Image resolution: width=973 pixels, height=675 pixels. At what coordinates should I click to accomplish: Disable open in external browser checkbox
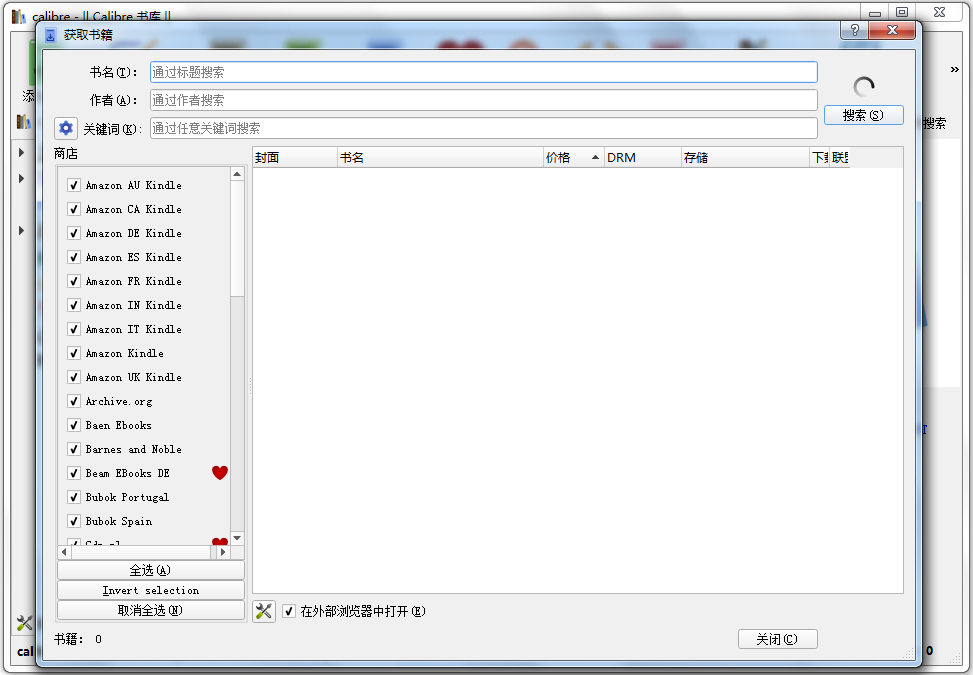(289, 611)
